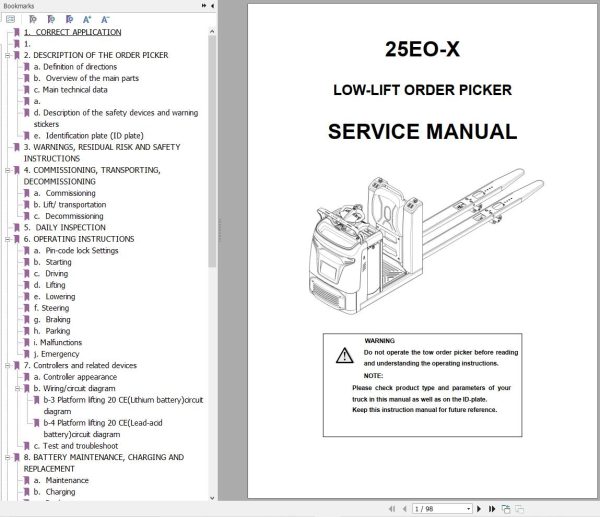Open bookmark h. Parking
This screenshot has height=517, width=600.
[x=52, y=331]
